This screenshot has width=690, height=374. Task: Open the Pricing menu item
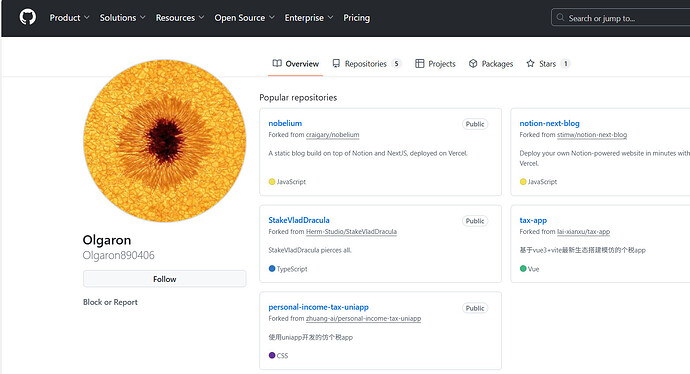[356, 18]
